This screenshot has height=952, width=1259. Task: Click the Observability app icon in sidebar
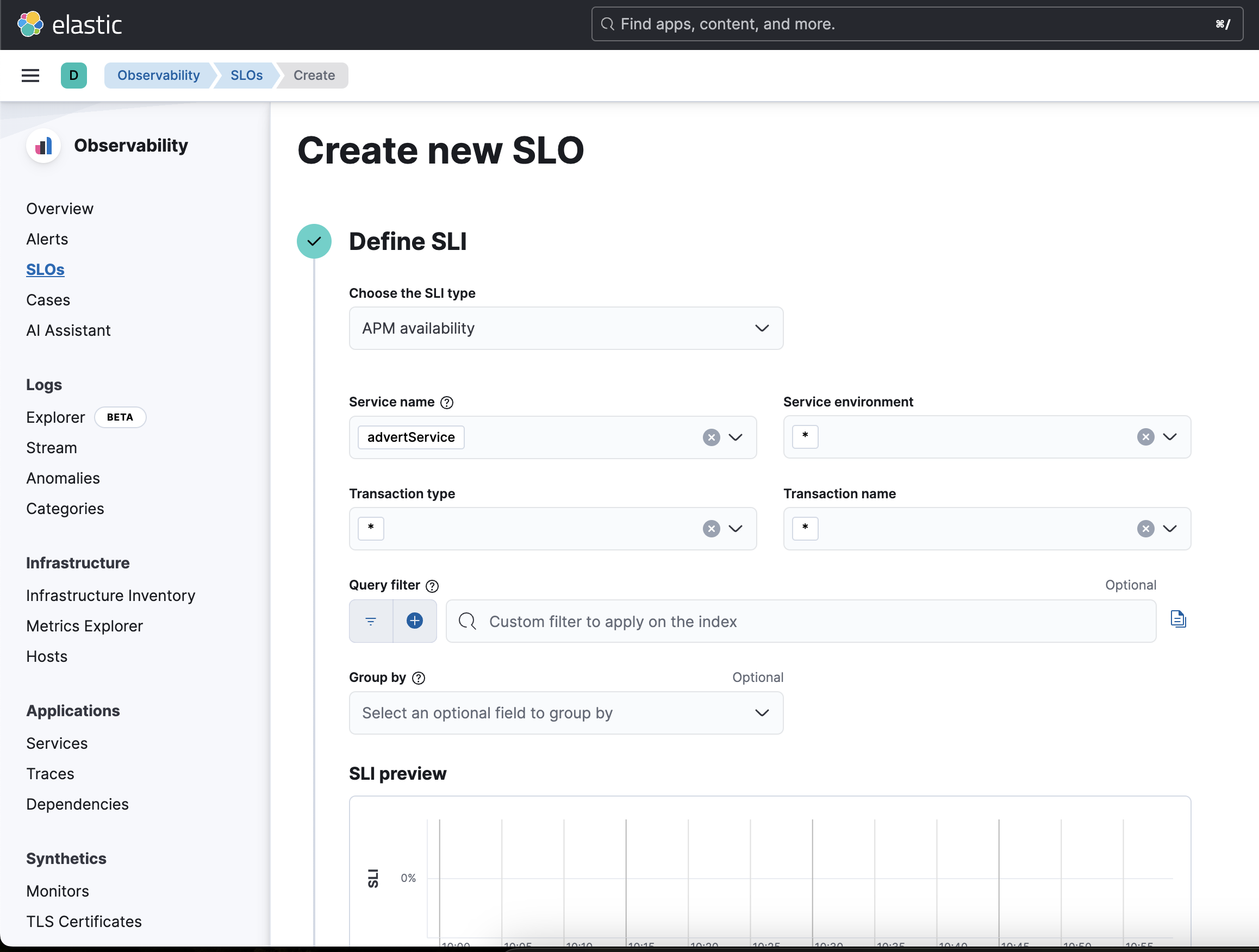(x=44, y=146)
